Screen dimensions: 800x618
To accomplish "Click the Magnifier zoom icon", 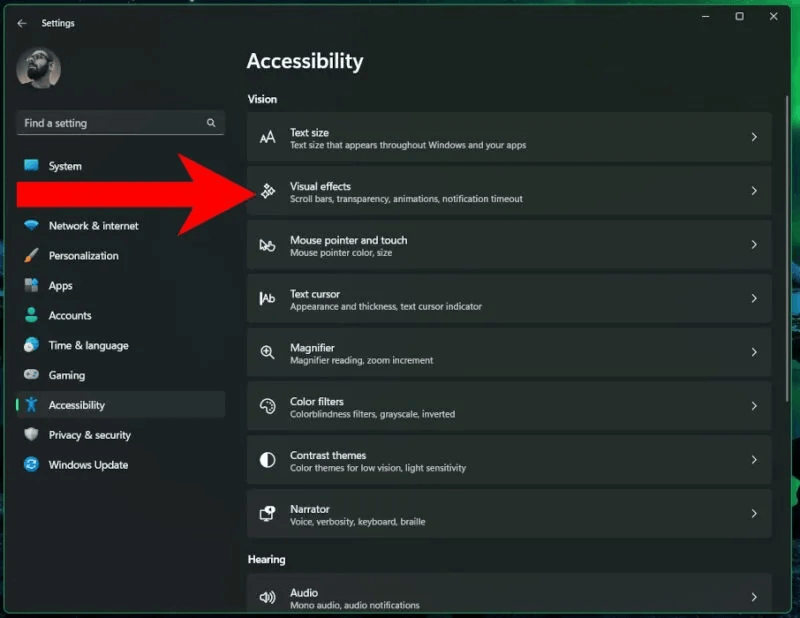I will coord(267,353).
